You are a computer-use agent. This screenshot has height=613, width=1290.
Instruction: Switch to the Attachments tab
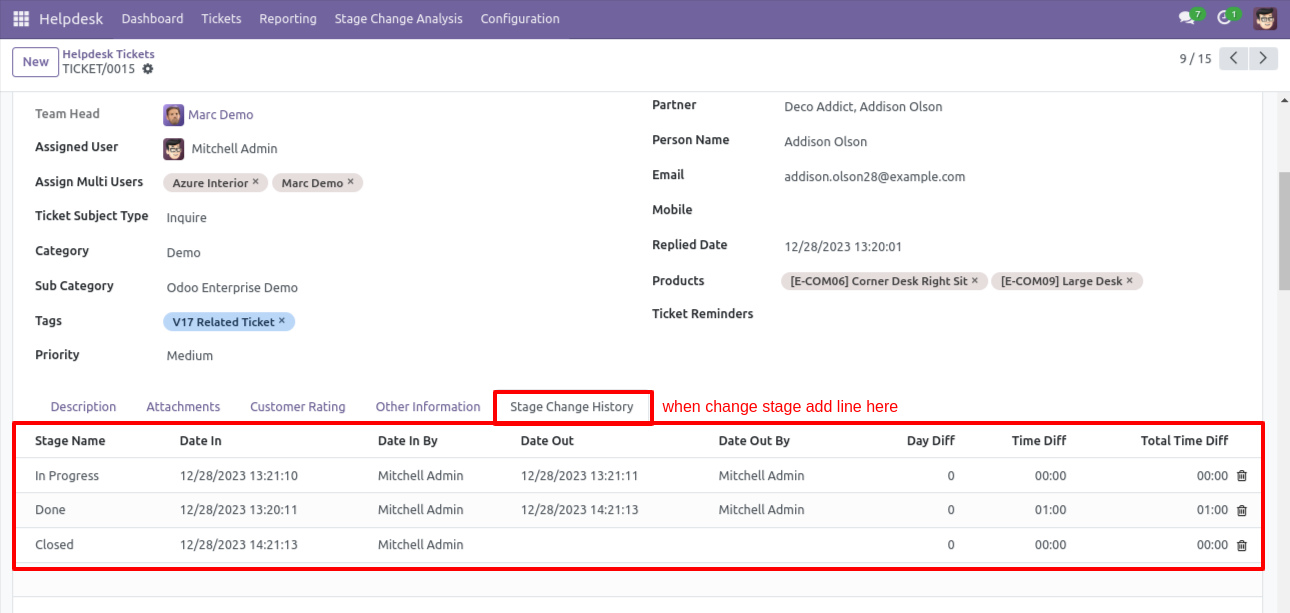(183, 407)
